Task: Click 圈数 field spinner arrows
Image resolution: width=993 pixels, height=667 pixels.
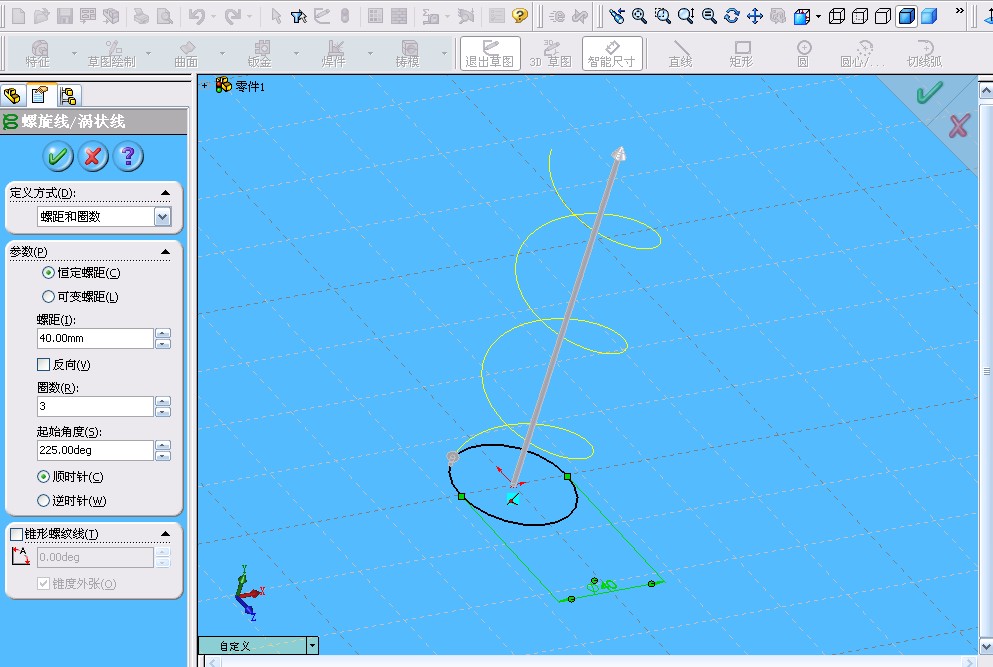Action: [163, 406]
